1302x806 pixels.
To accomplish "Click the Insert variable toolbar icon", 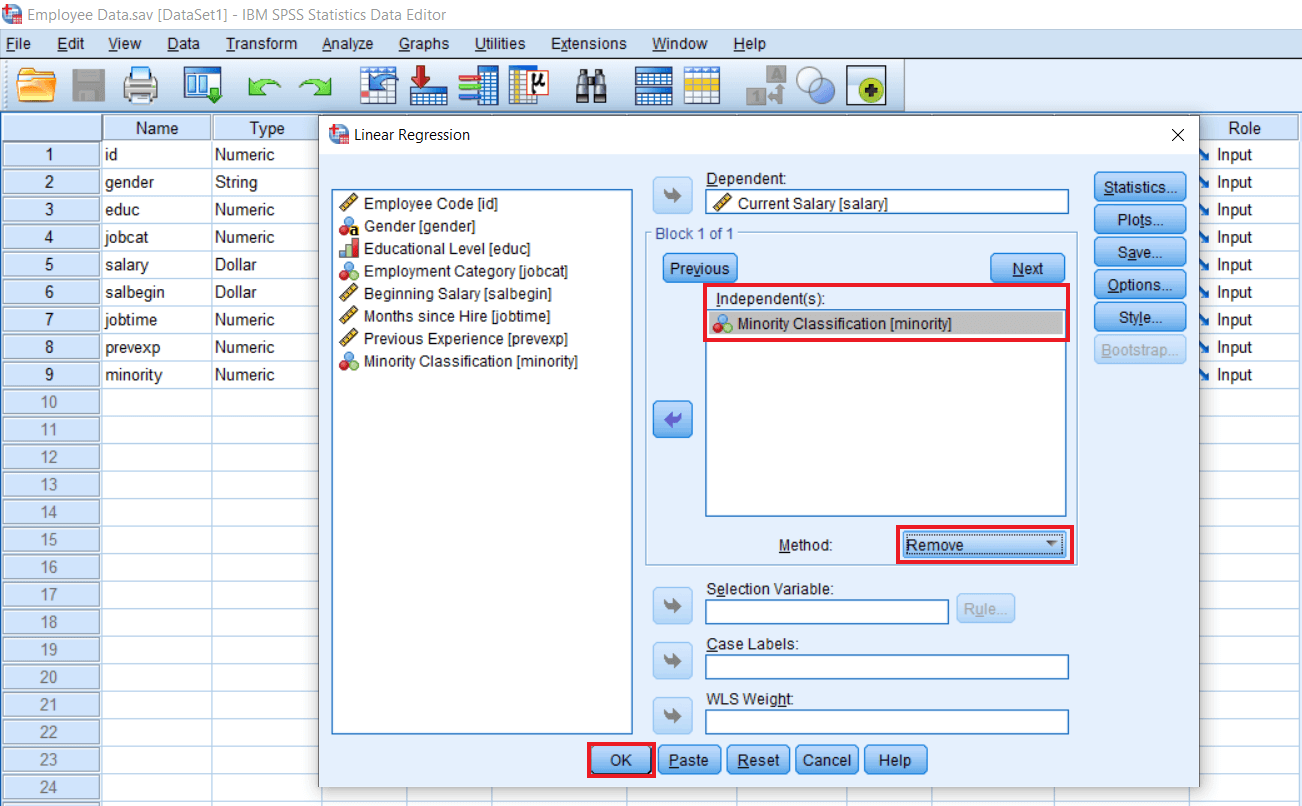I will [702, 85].
